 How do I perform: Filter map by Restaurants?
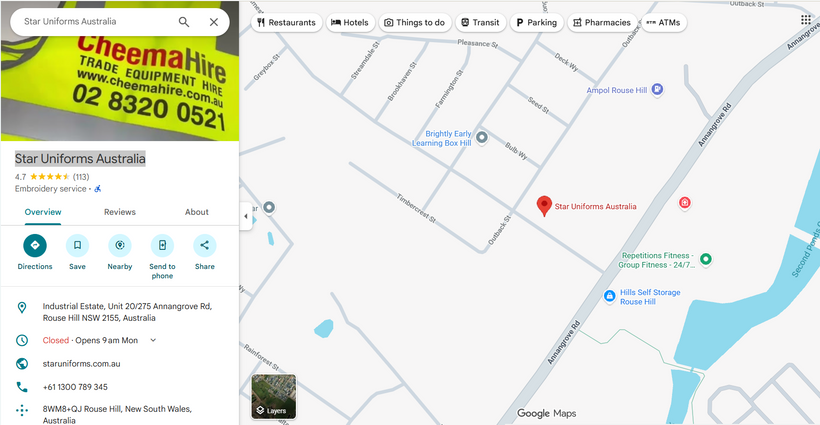tap(287, 22)
